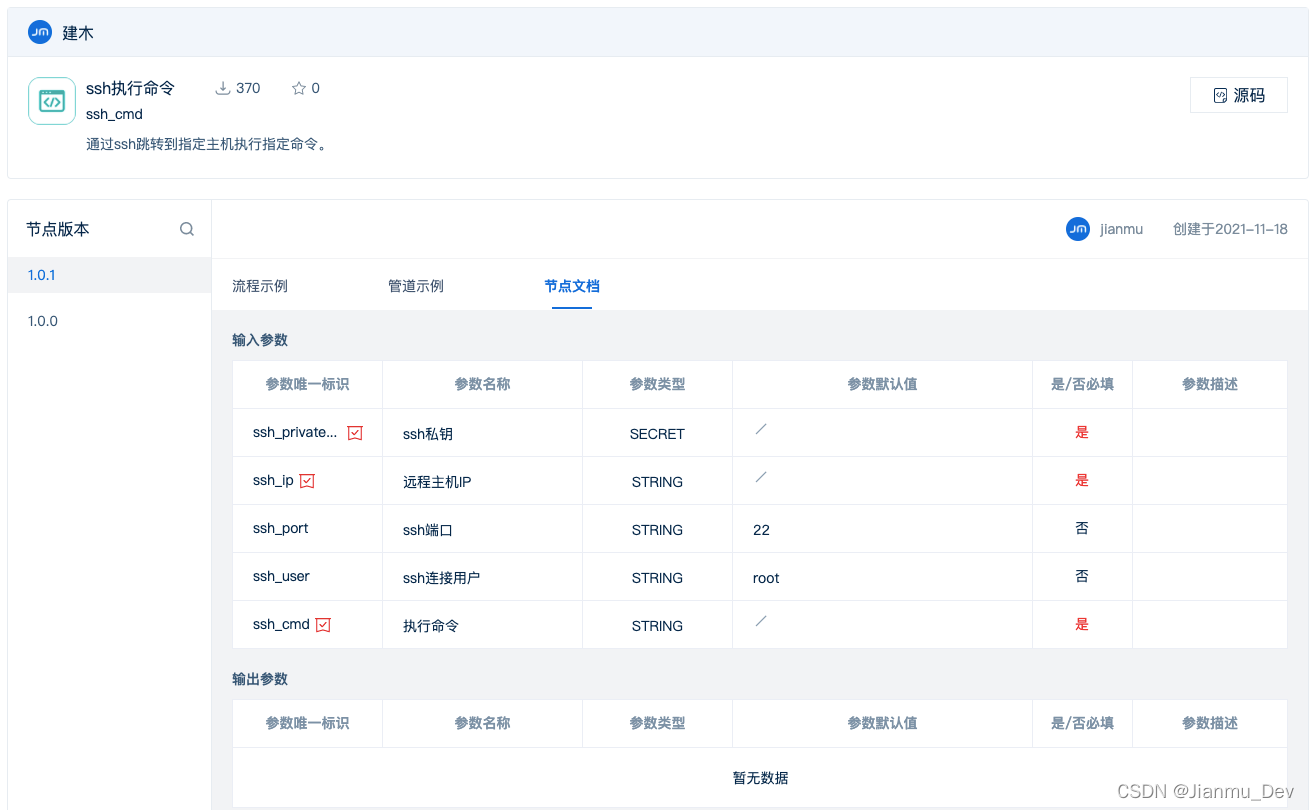Click the checkmark beside ssh_cmd parameter
The image size is (1309, 810).
[322, 623]
